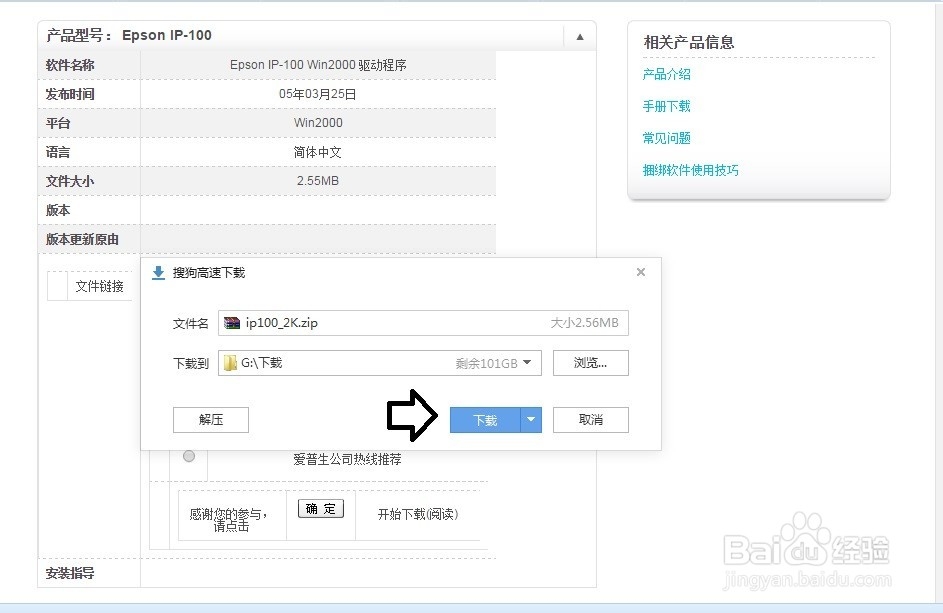The image size is (943, 613).
Task: Click the 文件链接 cell
Action: click(99, 286)
